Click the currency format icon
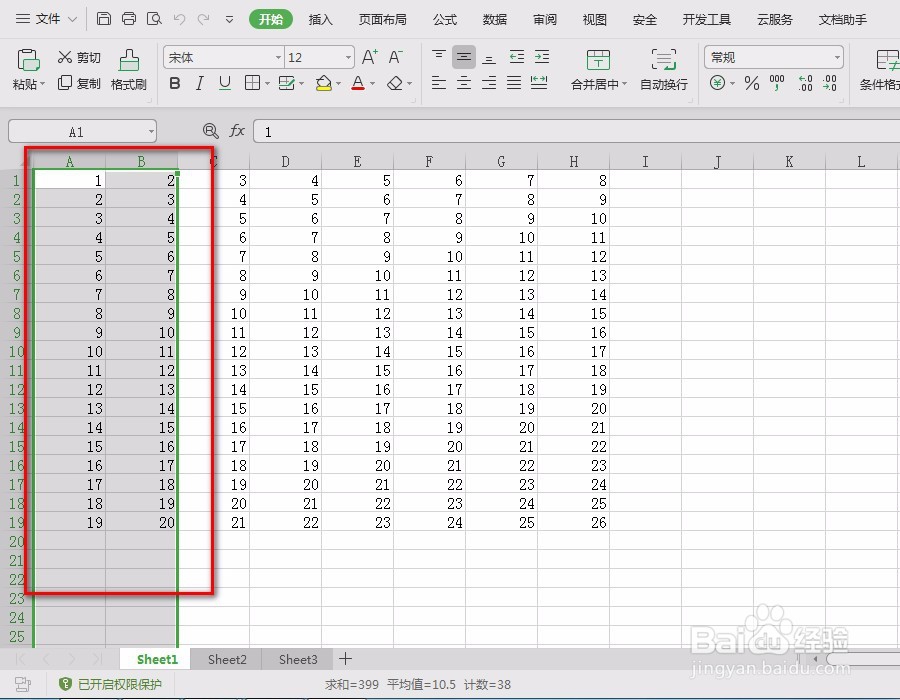 tap(717, 83)
